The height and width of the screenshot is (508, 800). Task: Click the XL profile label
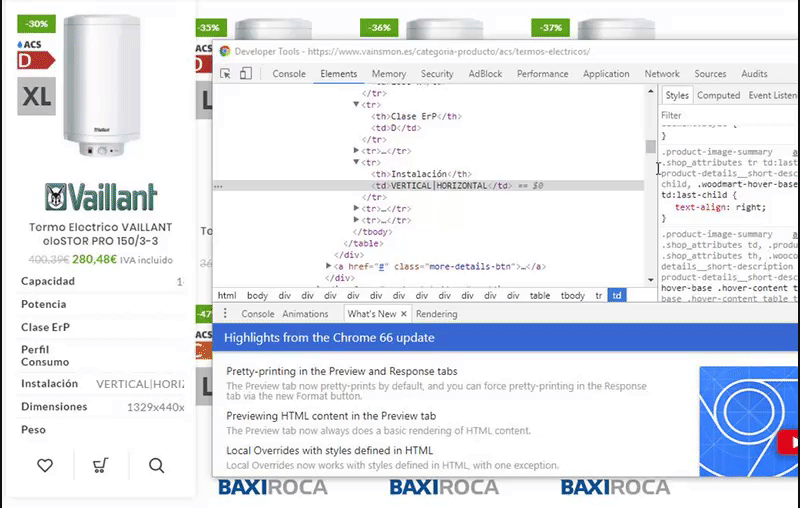click(x=36, y=96)
